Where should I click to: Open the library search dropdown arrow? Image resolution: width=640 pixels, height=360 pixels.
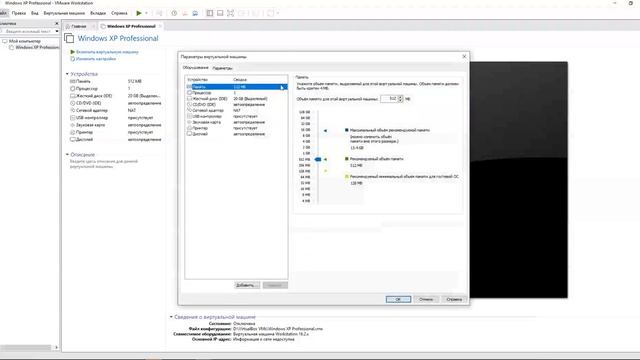[57, 31]
